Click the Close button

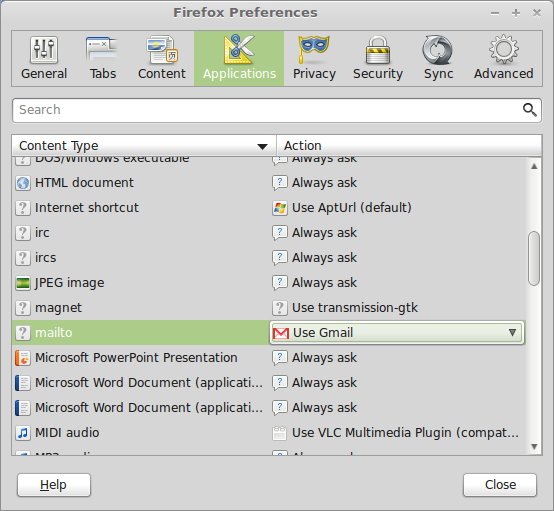point(500,485)
